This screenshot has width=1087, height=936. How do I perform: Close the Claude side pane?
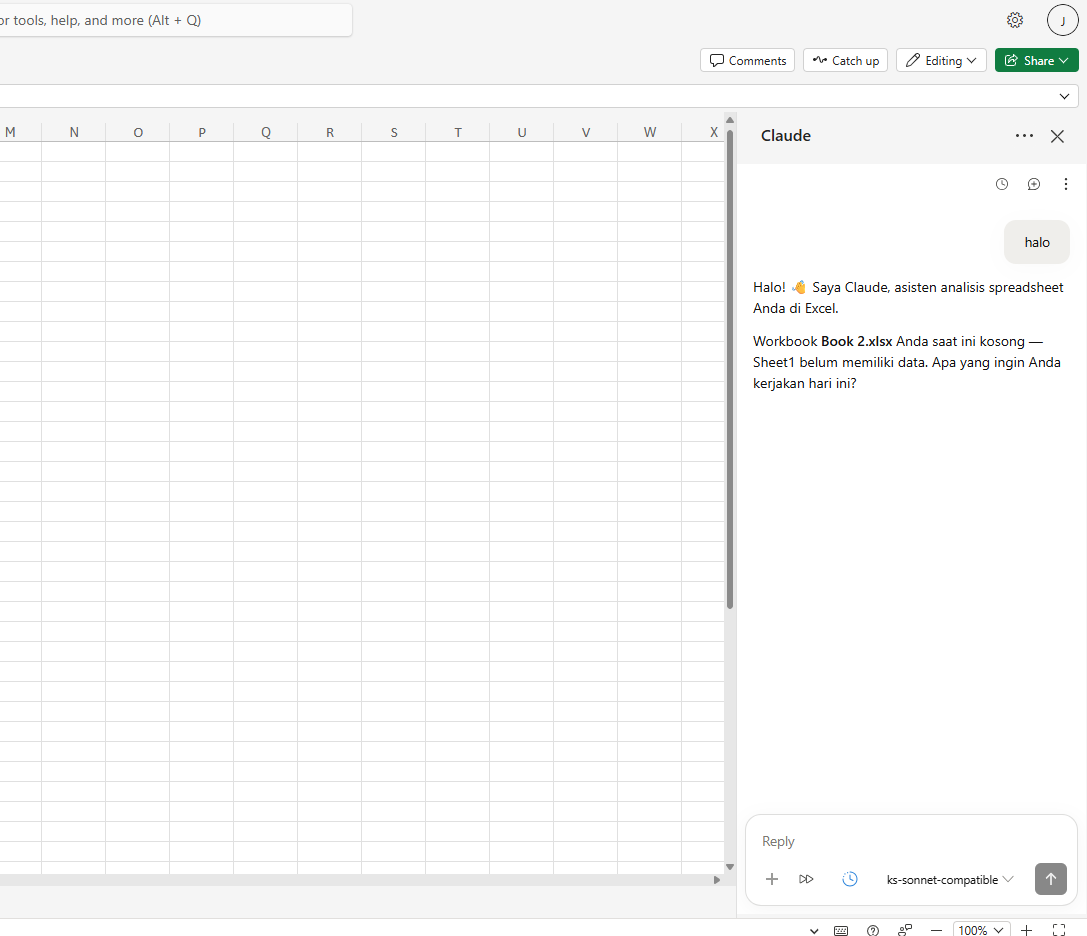click(x=1057, y=136)
